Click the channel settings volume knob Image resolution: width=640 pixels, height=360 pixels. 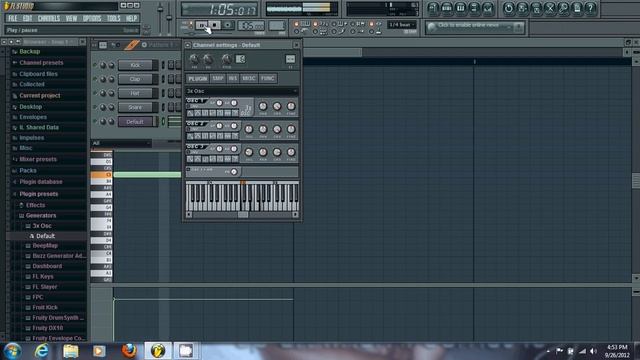208,59
